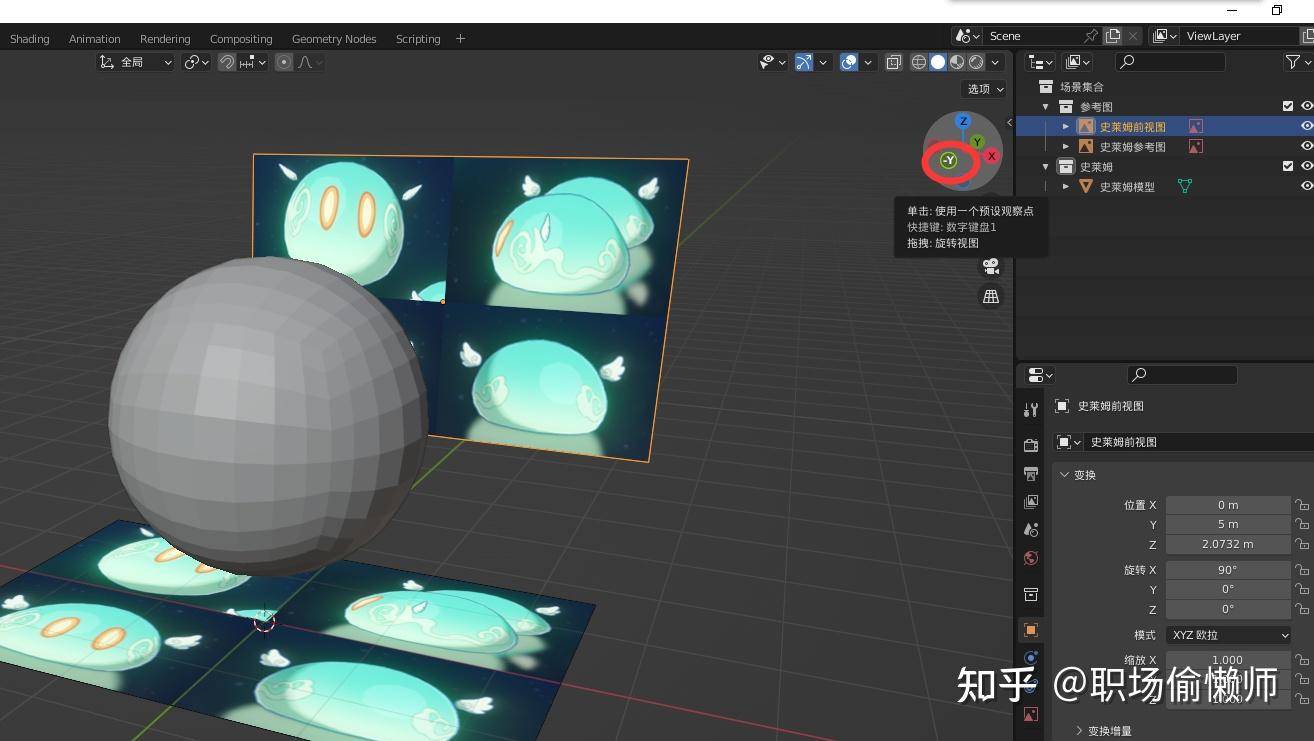Image resolution: width=1314 pixels, height=741 pixels.
Task: Select material preview shading mode
Action: (x=957, y=62)
